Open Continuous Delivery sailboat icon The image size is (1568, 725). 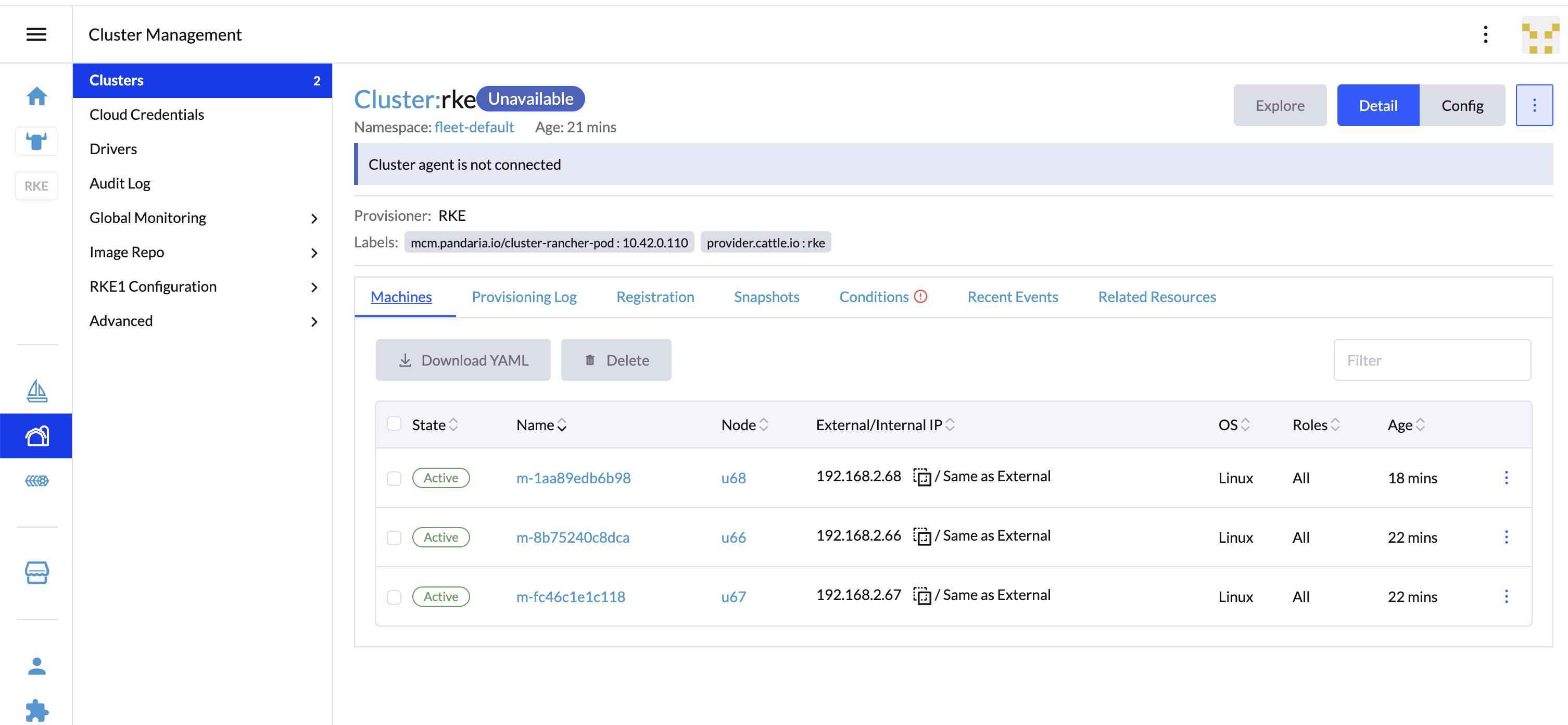pos(36,391)
